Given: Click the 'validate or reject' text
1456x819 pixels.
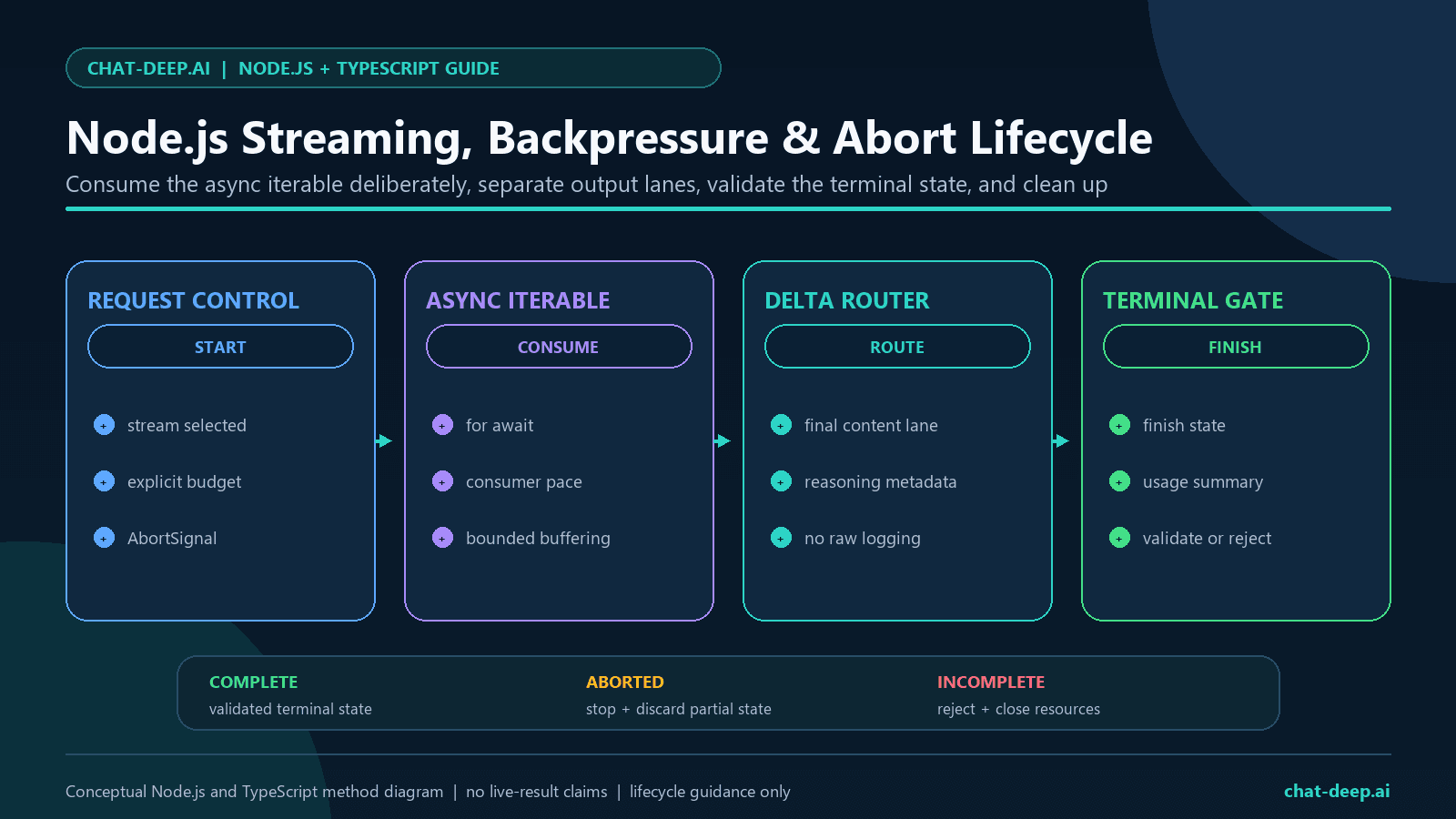Looking at the screenshot, I should pos(1207,538).
